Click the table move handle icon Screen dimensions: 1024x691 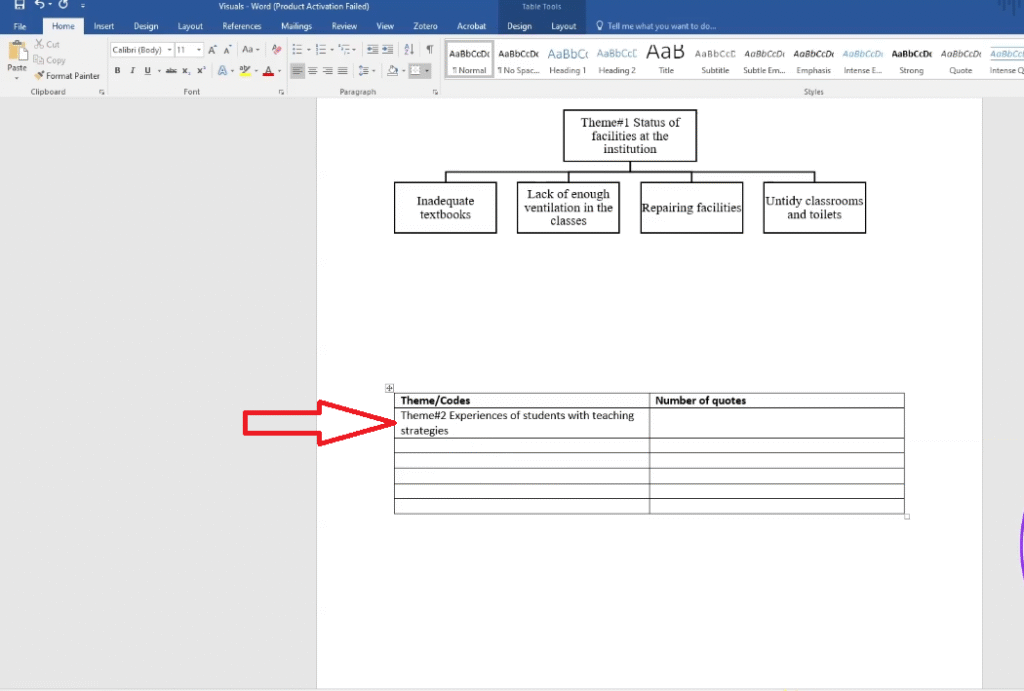(389, 388)
